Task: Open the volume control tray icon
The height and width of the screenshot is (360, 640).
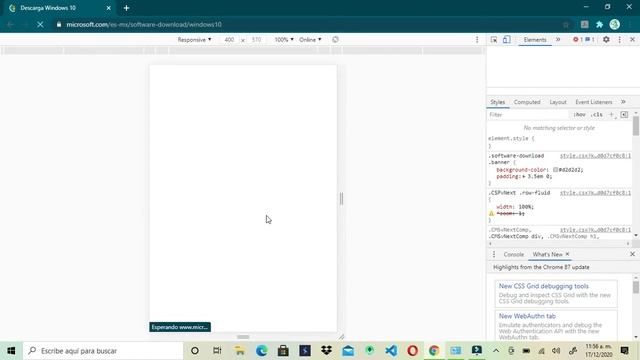Action: (556, 351)
